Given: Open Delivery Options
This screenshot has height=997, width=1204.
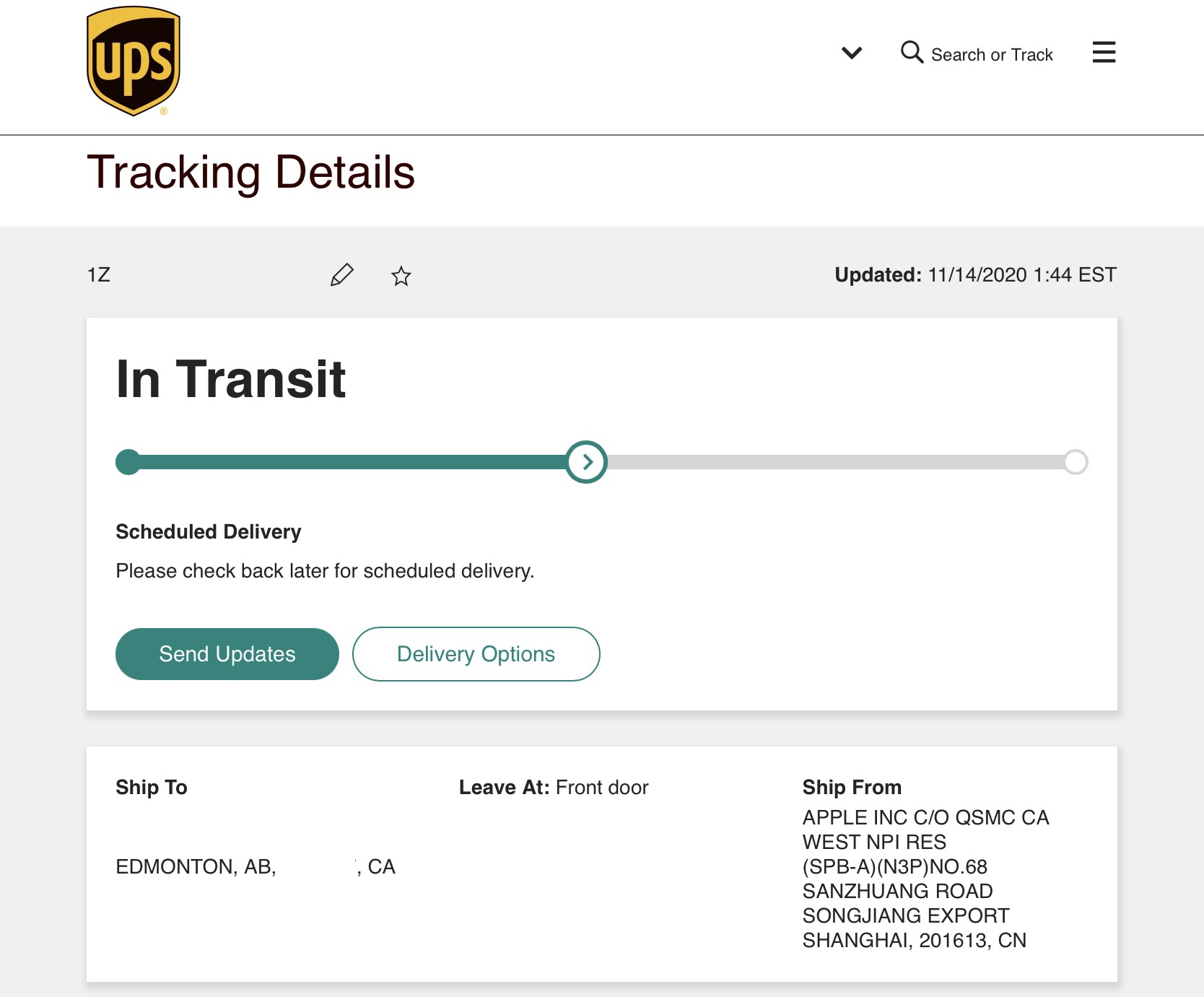Looking at the screenshot, I should [476, 654].
